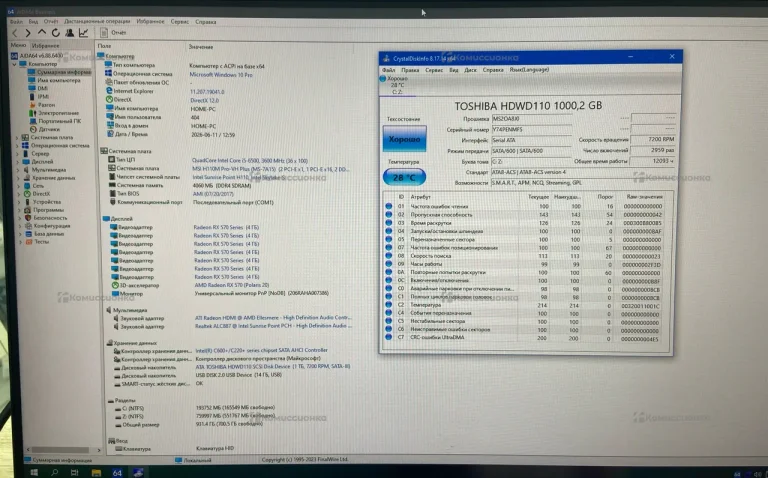768x478 pixels.
Task: Click the DirectX icon in sidebar tree
Action: [x=27, y=194]
